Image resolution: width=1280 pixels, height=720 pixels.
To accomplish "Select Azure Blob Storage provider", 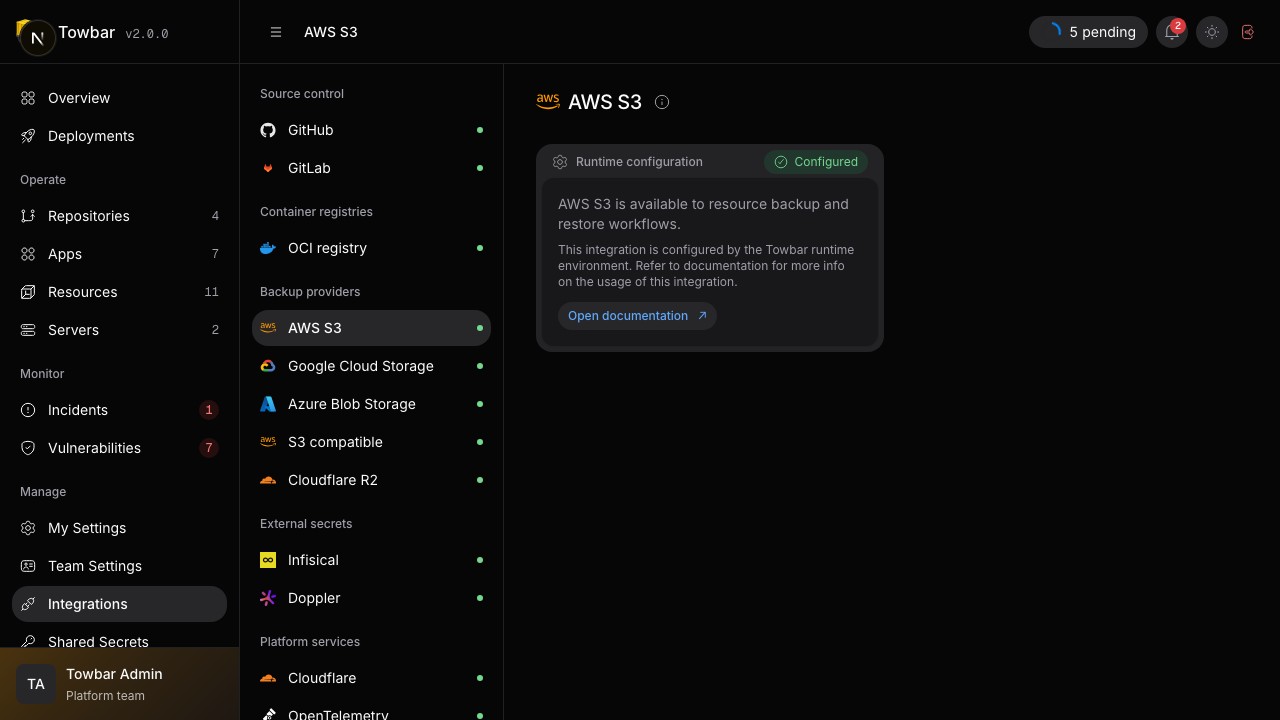I will [x=371, y=404].
